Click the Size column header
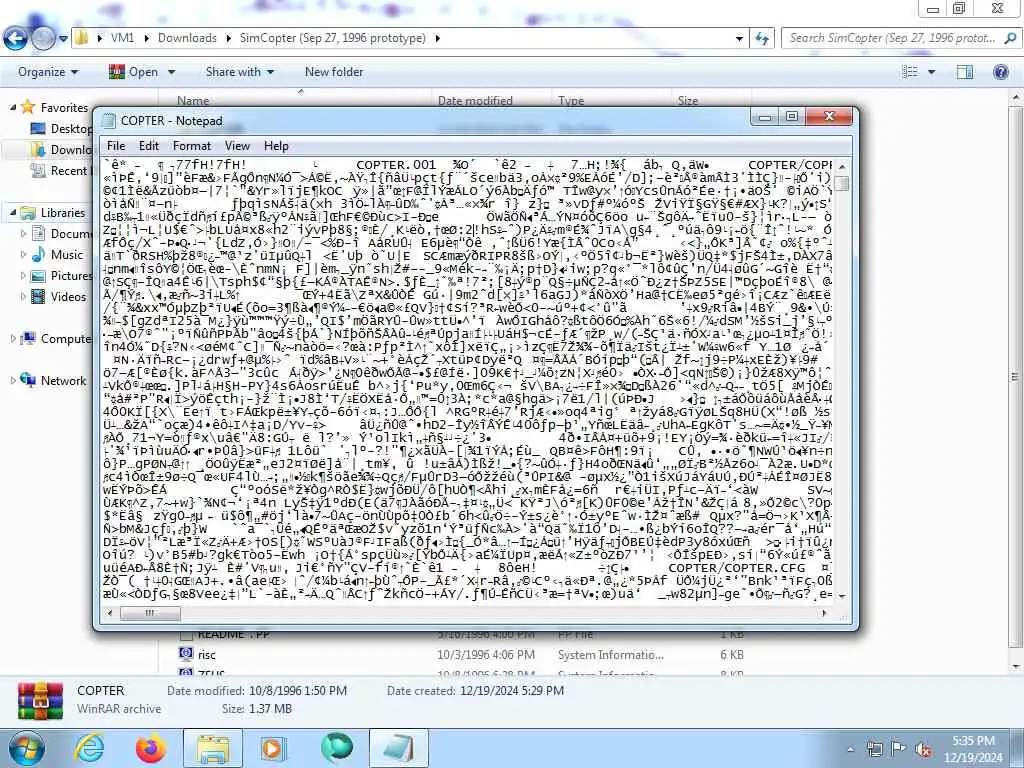The height and width of the screenshot is (768, 1024). tap(688, 101)
